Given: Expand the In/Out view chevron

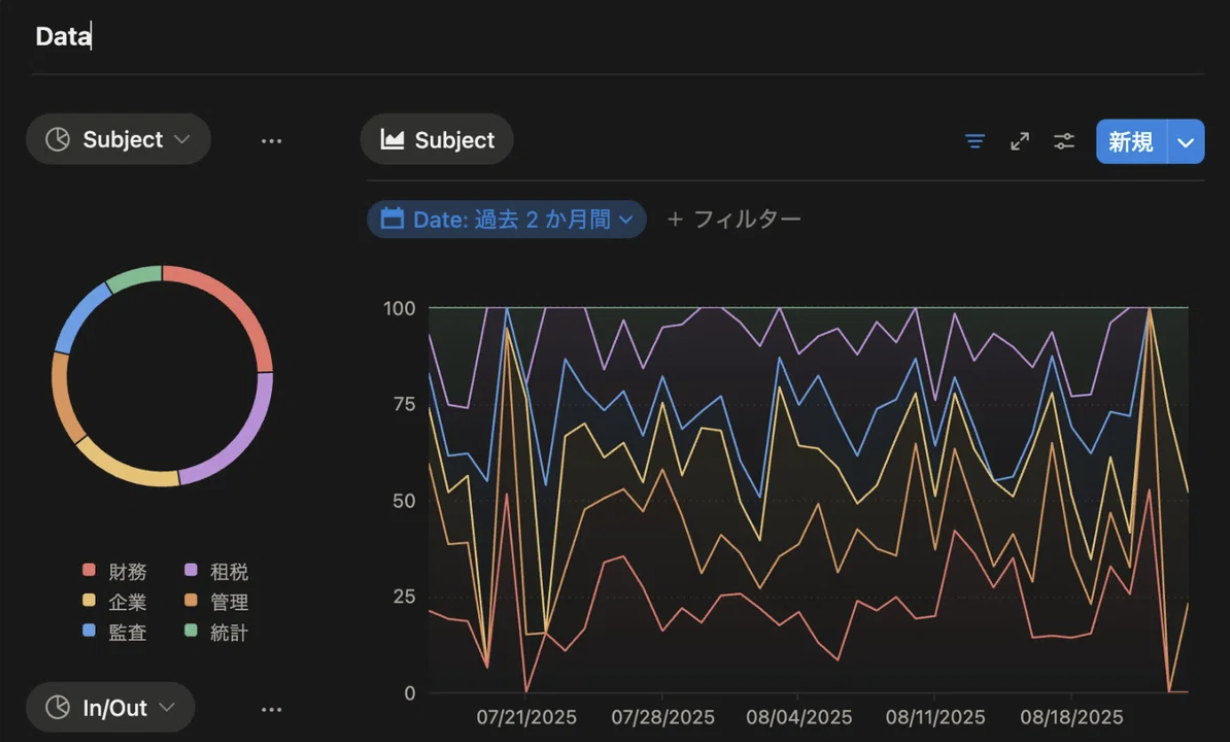Looking at the screenshot, I should pyautogui.click(x=167, y=708).
